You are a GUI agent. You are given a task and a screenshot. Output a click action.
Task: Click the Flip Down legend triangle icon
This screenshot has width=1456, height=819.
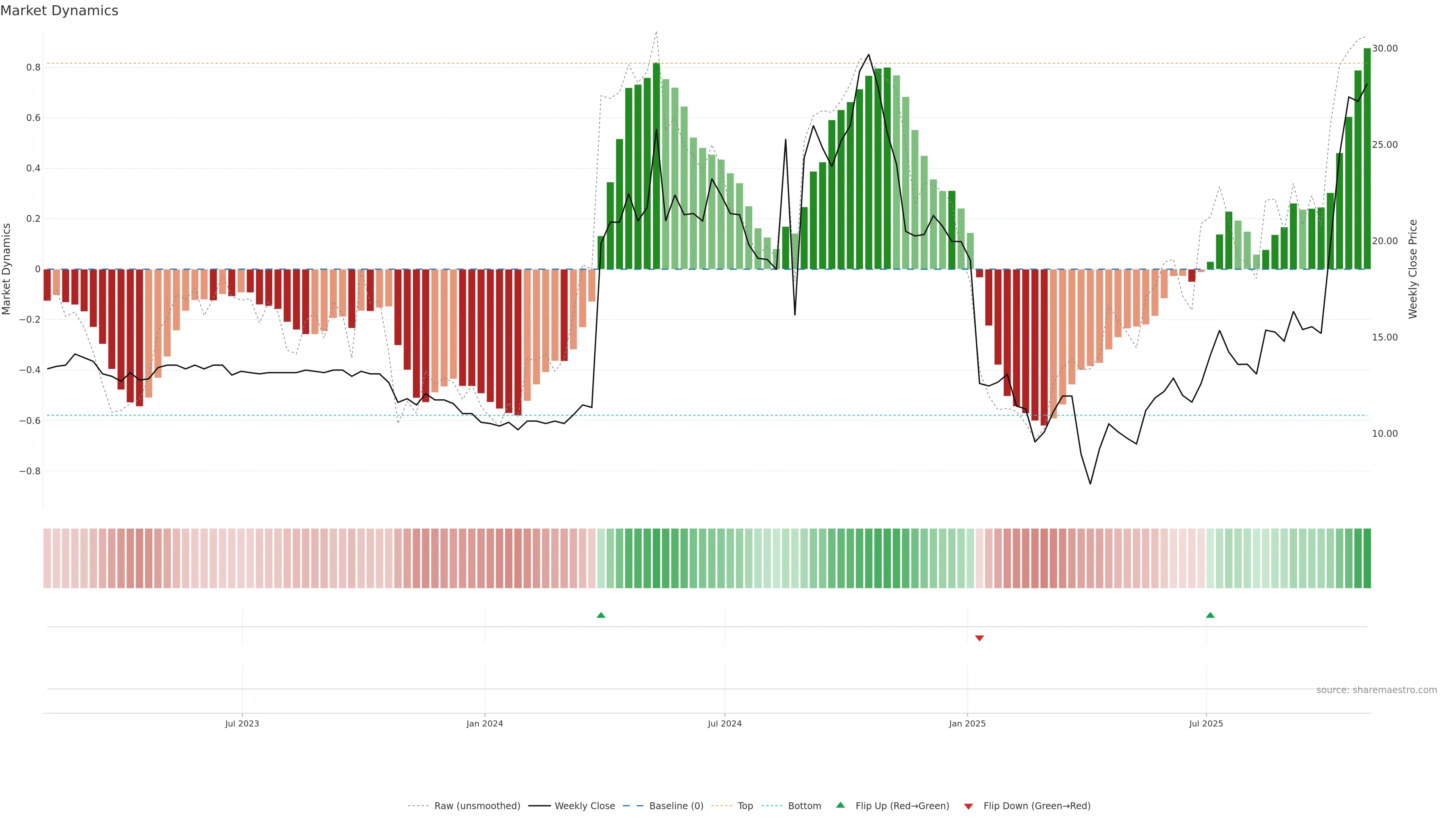pyautogui.click(x=968, y=806)
